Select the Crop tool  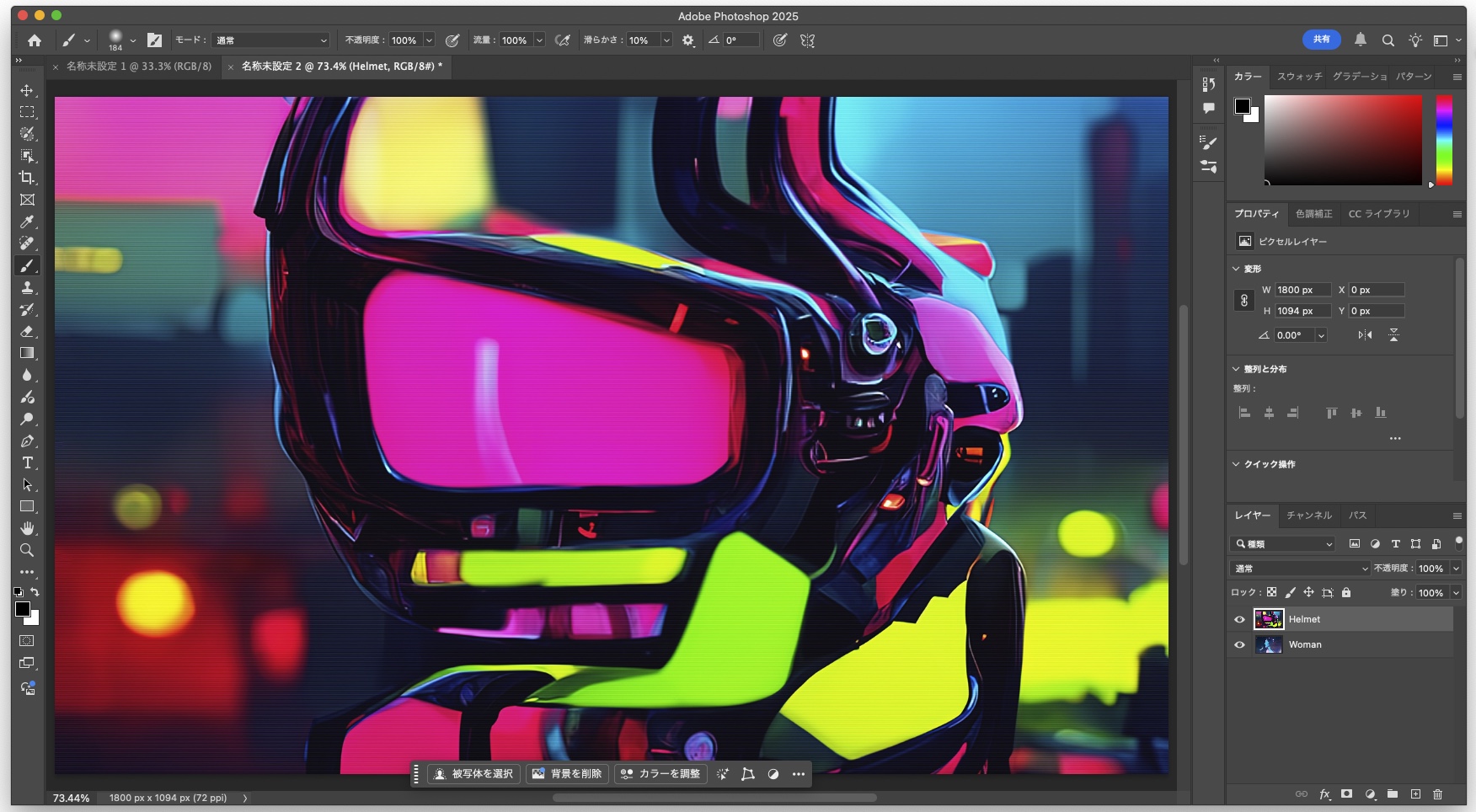click(x=27, y=178)
